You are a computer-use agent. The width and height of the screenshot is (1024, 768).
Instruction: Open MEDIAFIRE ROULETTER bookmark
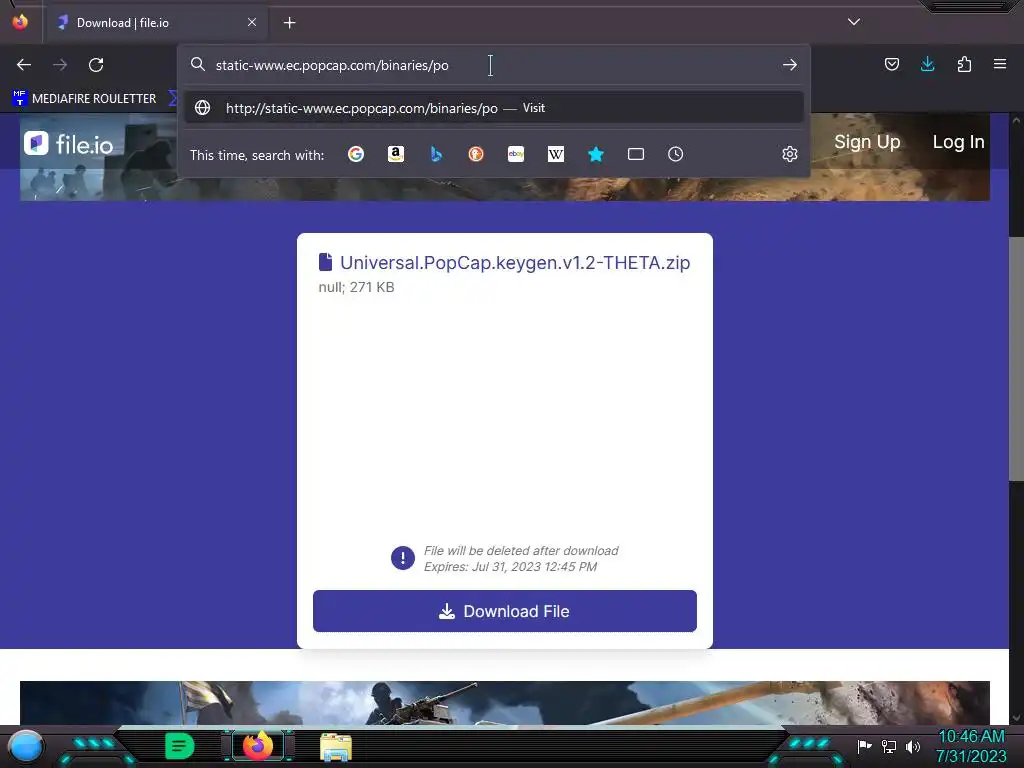85,99
